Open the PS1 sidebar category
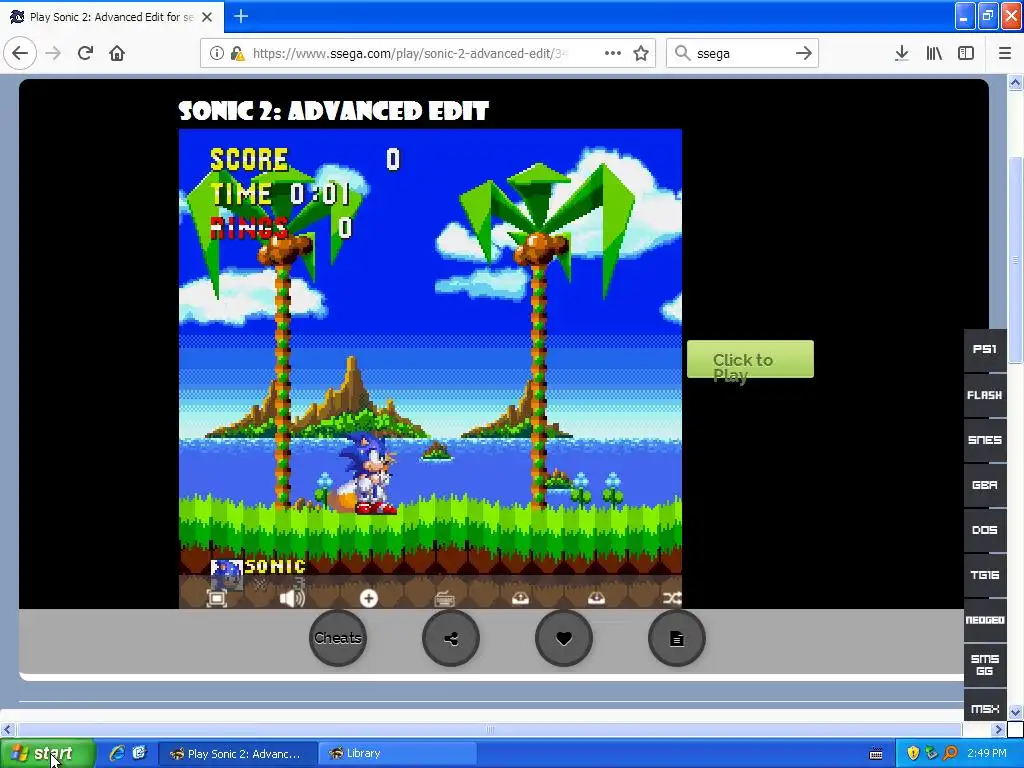 (x=985, y=349)
